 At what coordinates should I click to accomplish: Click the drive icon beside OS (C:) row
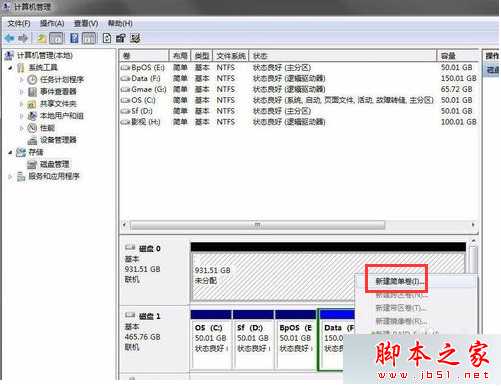tap(125, 100)
